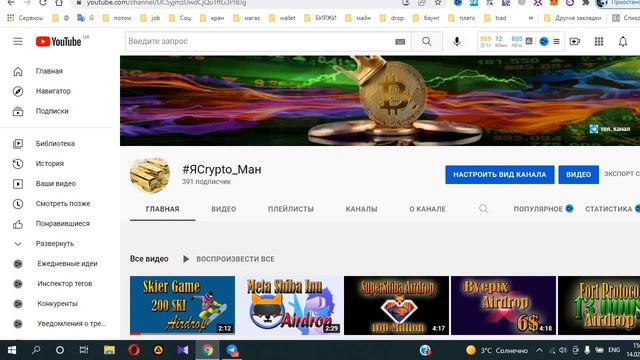The image size is (640, 360).
Task: Open Opera browser from the taskbar
Action: click(134, 350)
